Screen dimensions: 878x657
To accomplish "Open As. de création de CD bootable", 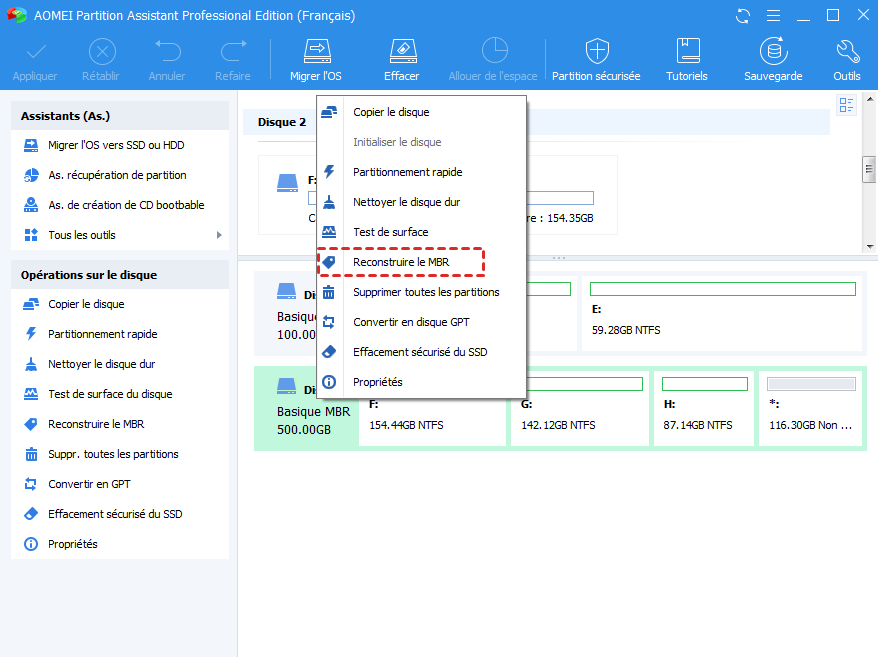I will 126,205.
